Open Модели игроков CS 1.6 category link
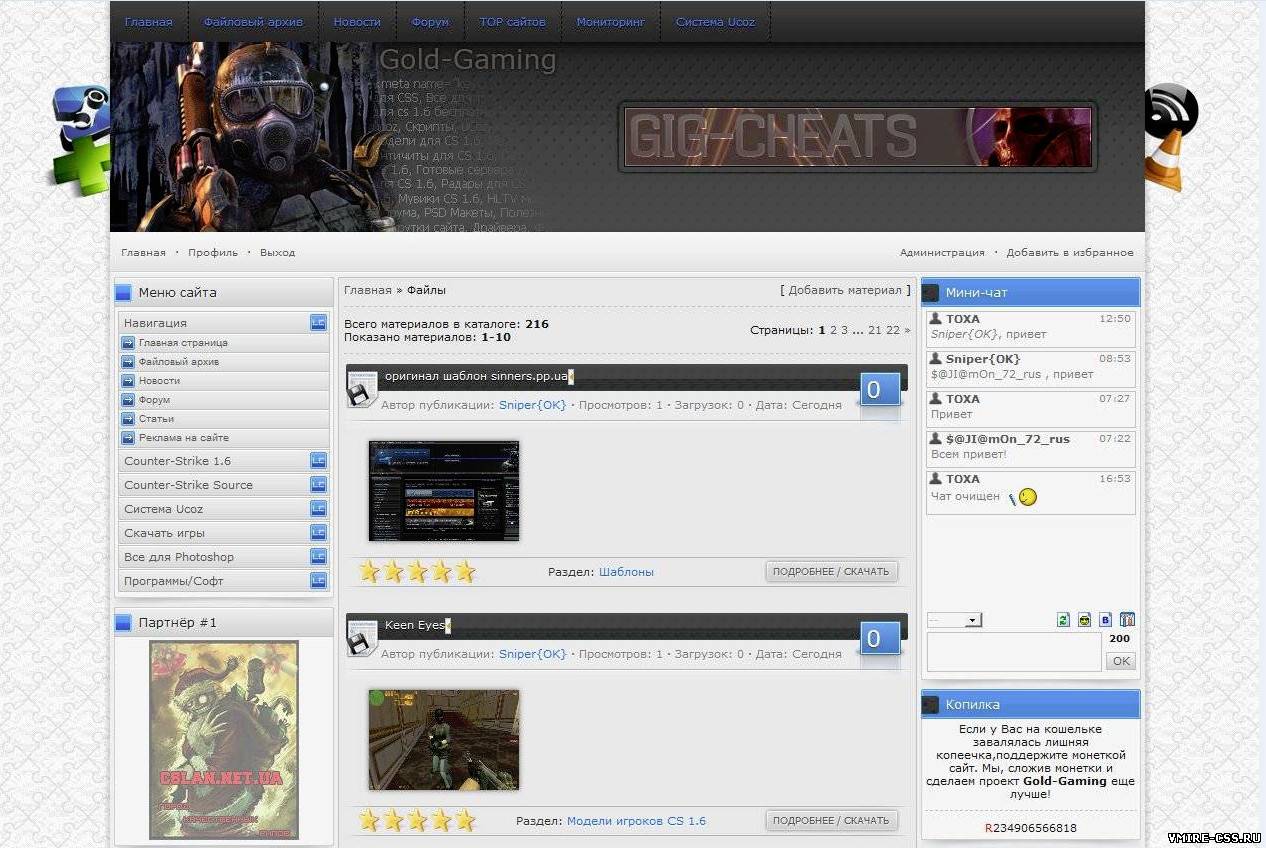This screenshot has width=1266, height=848. (636, 821)
